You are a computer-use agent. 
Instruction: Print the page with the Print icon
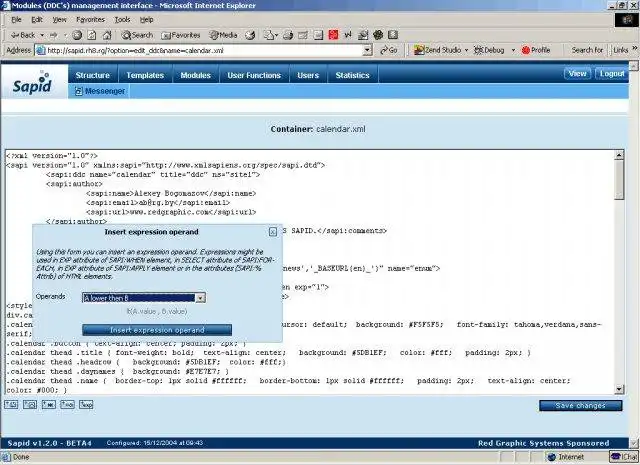pos(288,36)
